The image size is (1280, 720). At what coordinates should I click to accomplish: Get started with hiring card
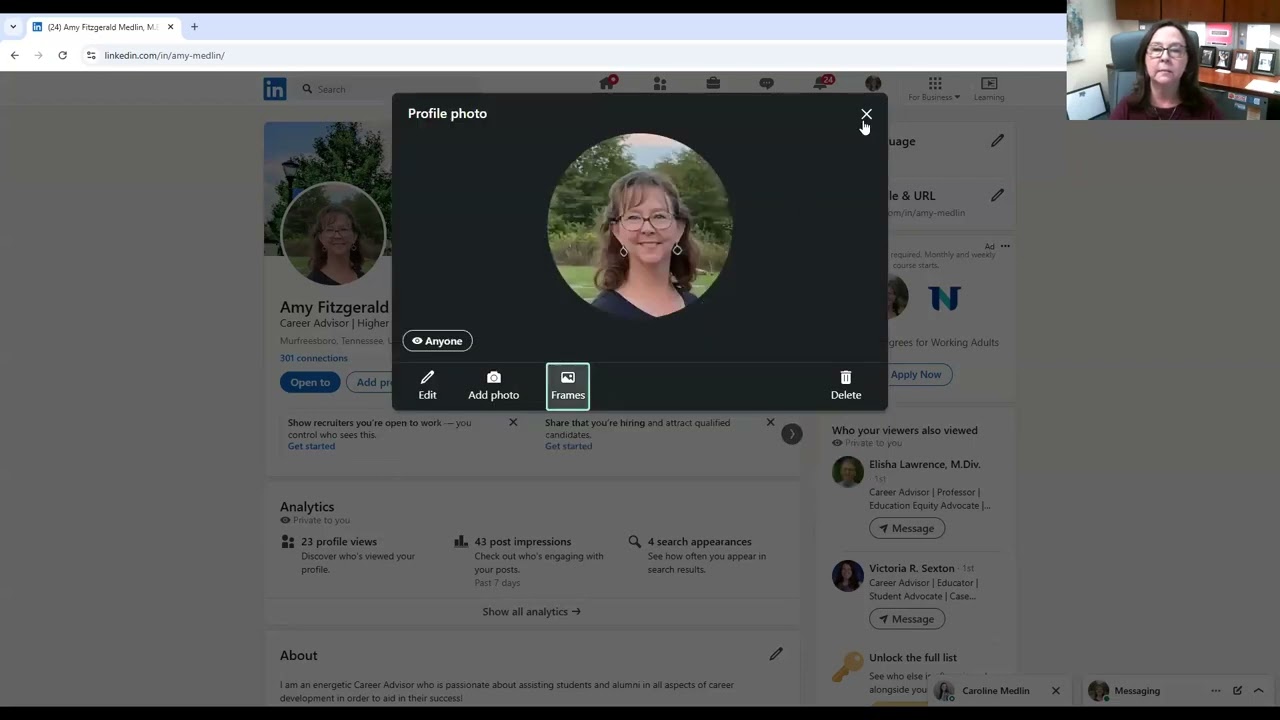[x=568, y=446]
